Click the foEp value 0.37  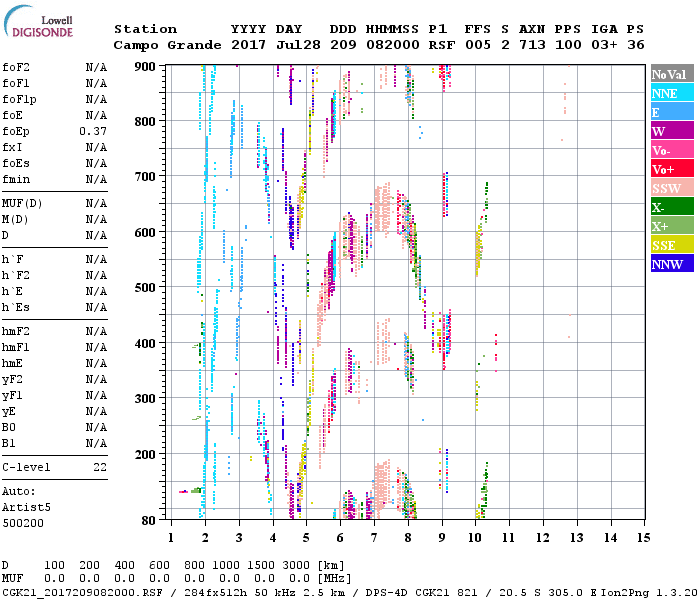point(95,131)
